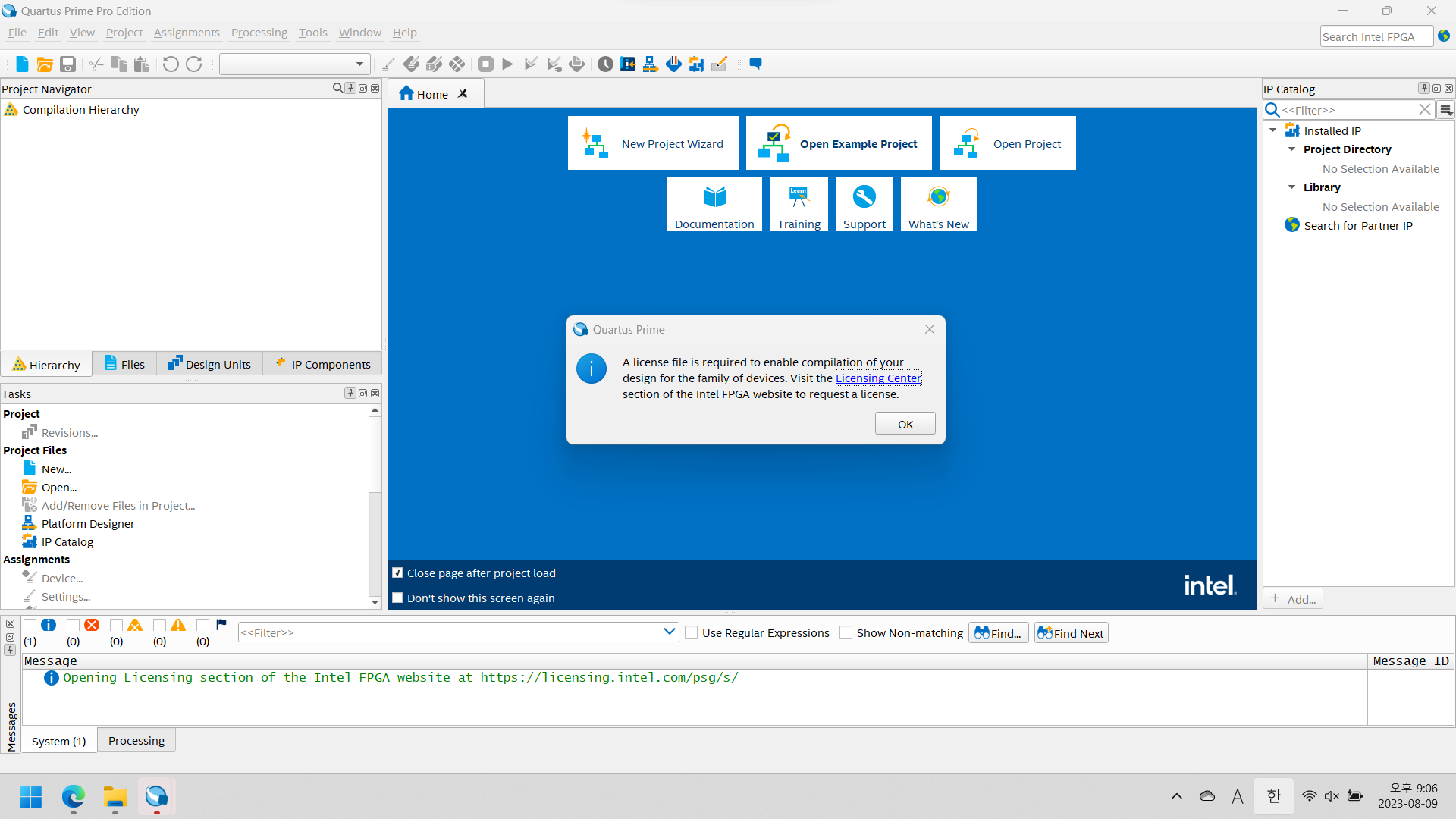1456x819 pixels.
Task: Switch to the Design Units tab
Action: click(209, 364)
